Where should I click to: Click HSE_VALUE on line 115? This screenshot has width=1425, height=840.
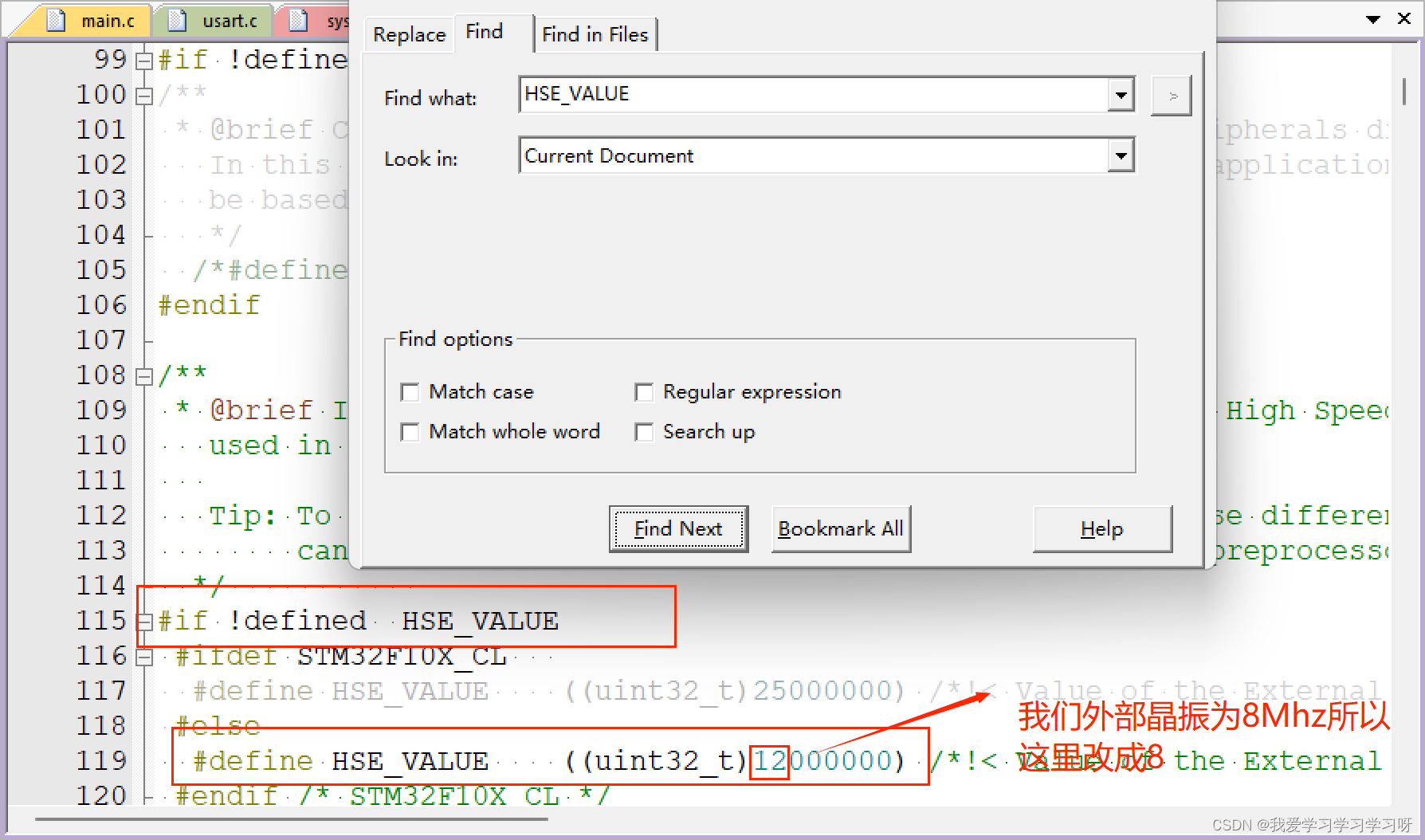coord(480,621)
